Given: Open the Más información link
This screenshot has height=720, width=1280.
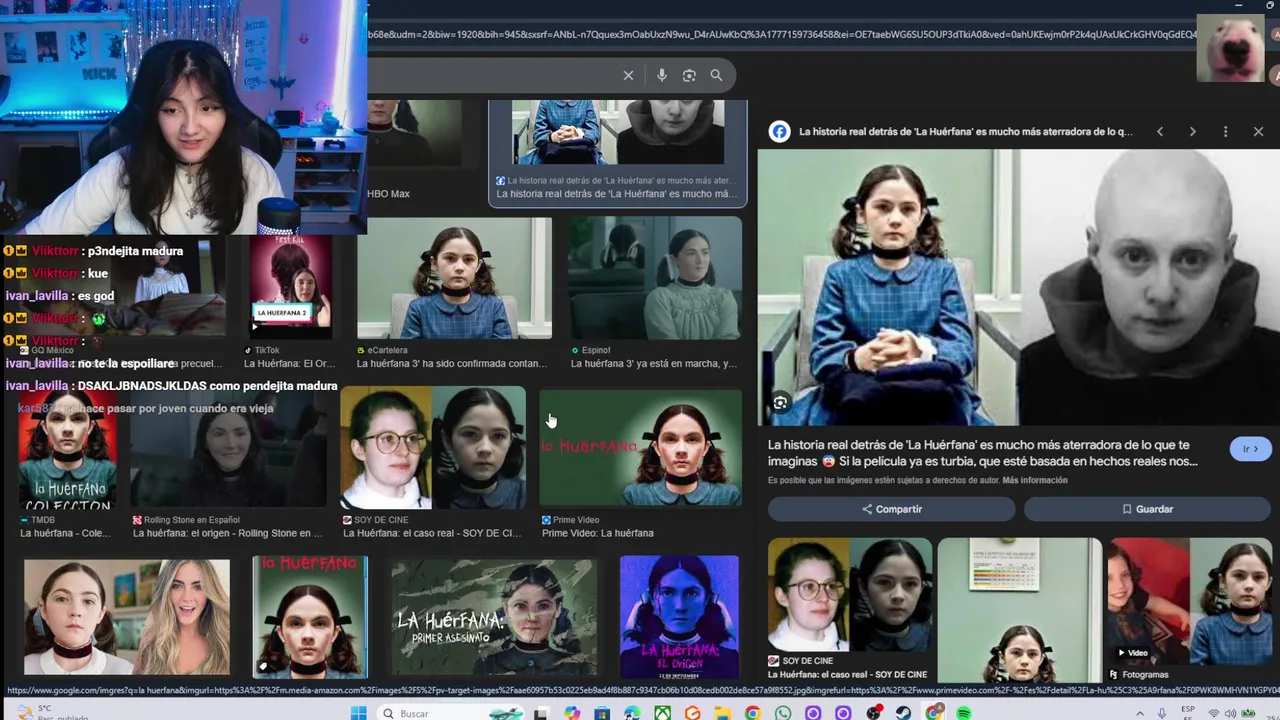Looking at the screenshot, I should 1035,480.
